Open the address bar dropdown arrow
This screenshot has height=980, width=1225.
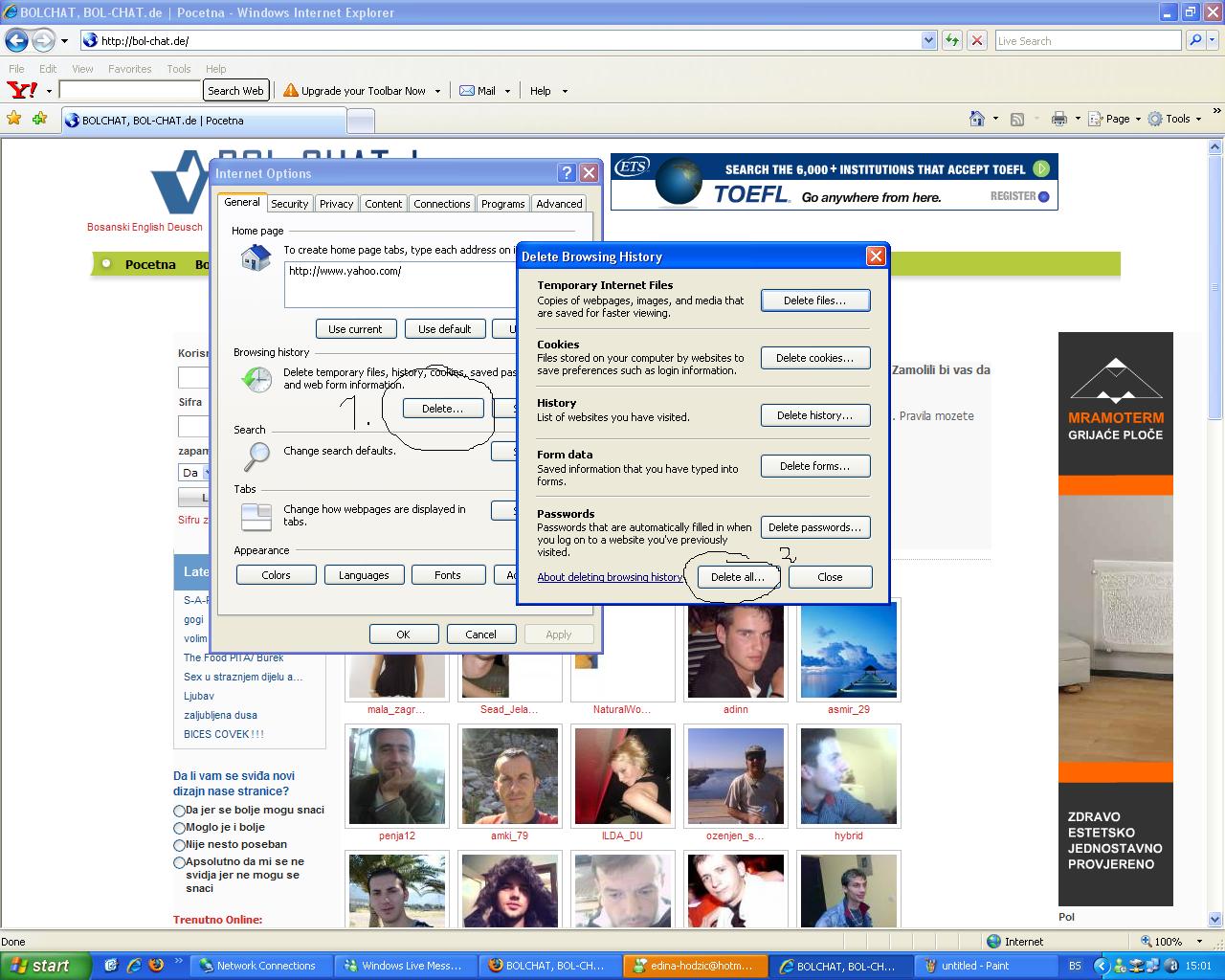click(928, 40)
